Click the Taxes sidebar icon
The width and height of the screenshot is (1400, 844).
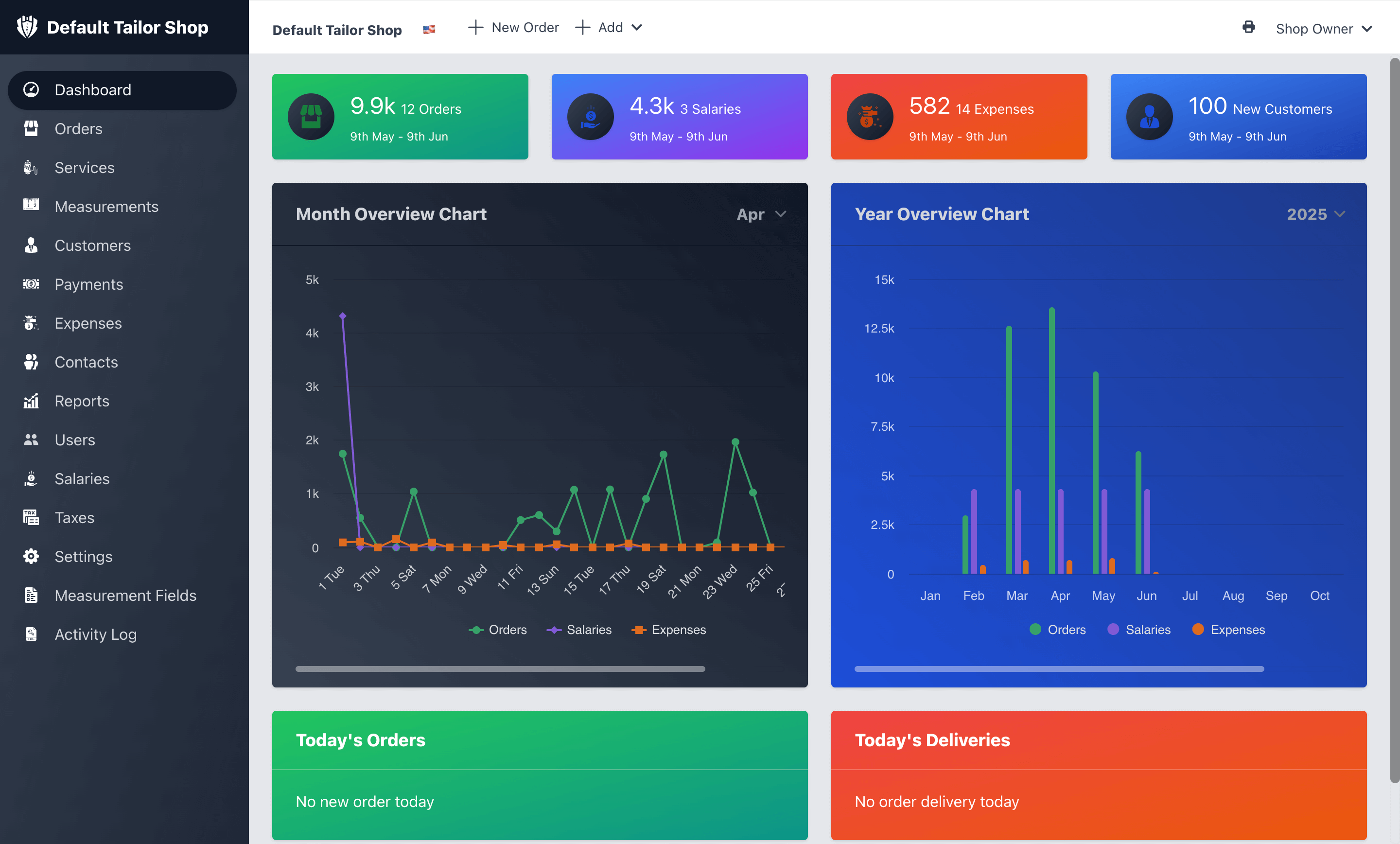click(31, 517)
